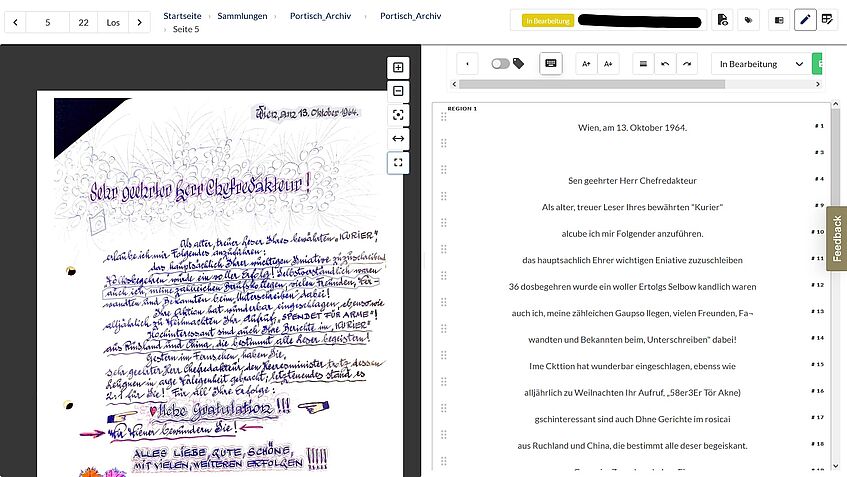Click the small left chevron in editor toolbar
The width and height of the screenshot is (847, 477).
coord(467,64)
